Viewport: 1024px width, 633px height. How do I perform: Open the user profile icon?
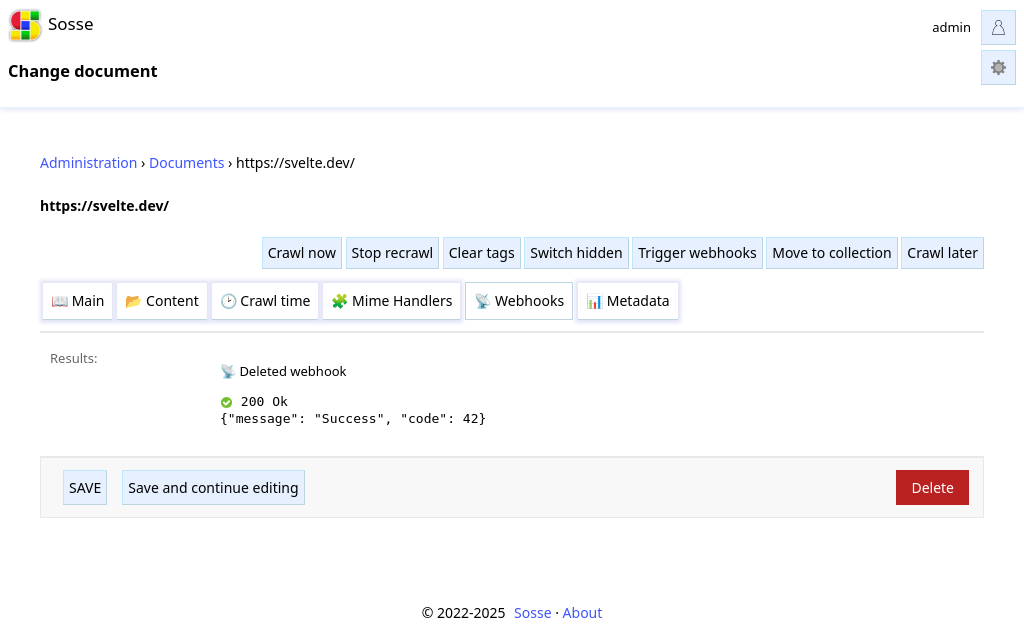point(998,27)
